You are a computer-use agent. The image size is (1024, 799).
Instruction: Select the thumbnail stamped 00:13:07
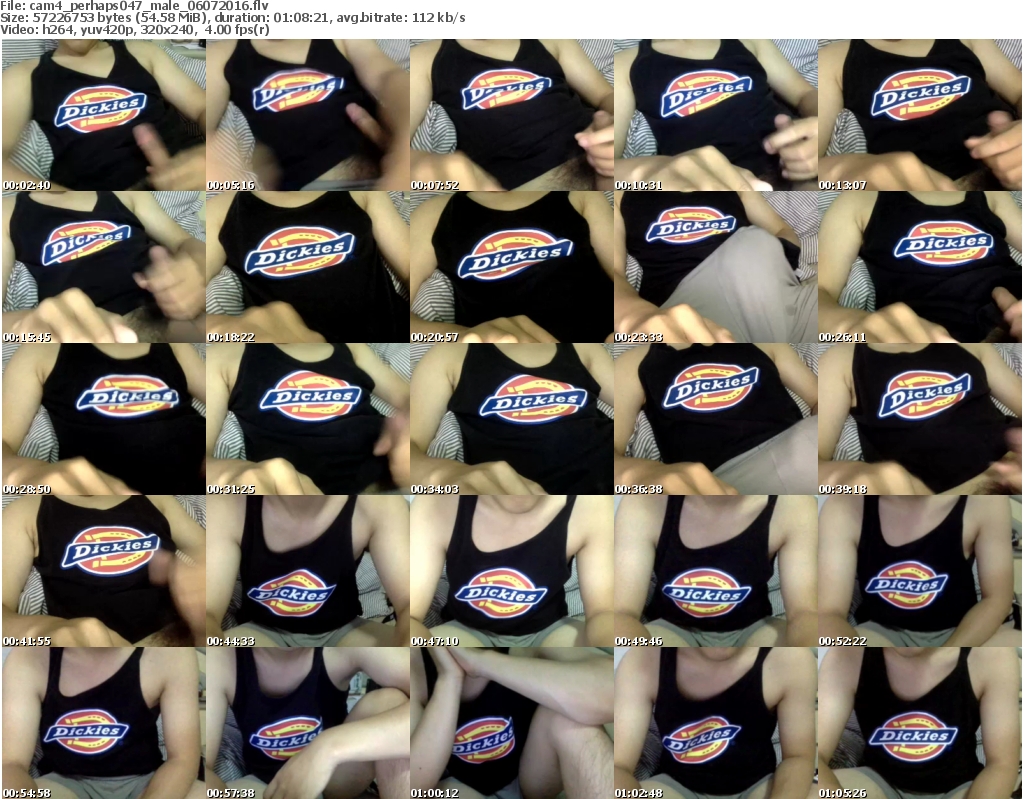click(920, 115)
